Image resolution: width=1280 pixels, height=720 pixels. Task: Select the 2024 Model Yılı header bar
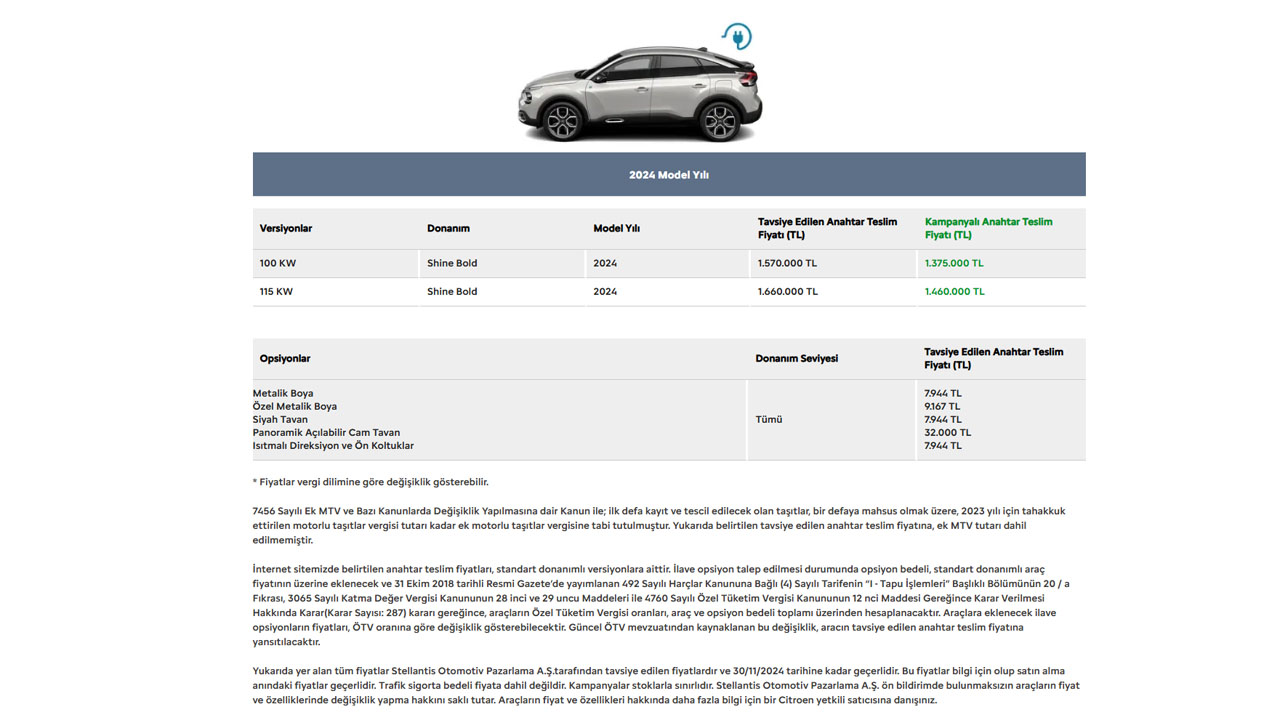point(668,175)
